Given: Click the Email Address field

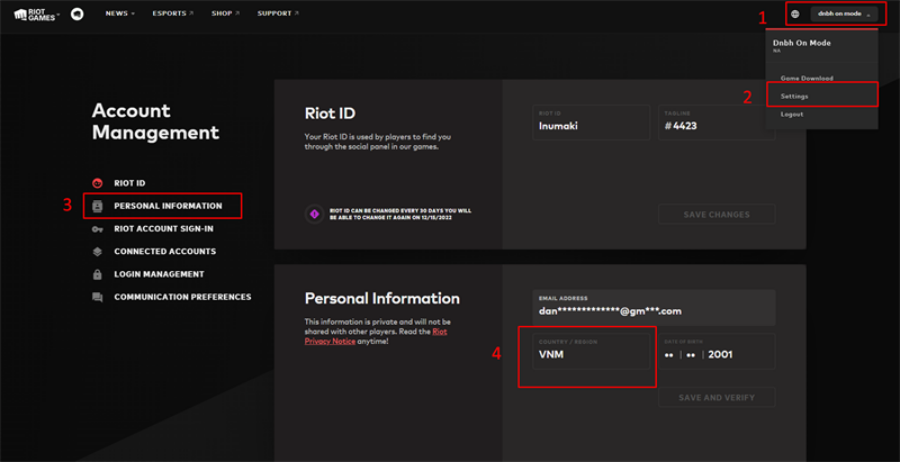Looking at the screenshot, I should point(654,307).
